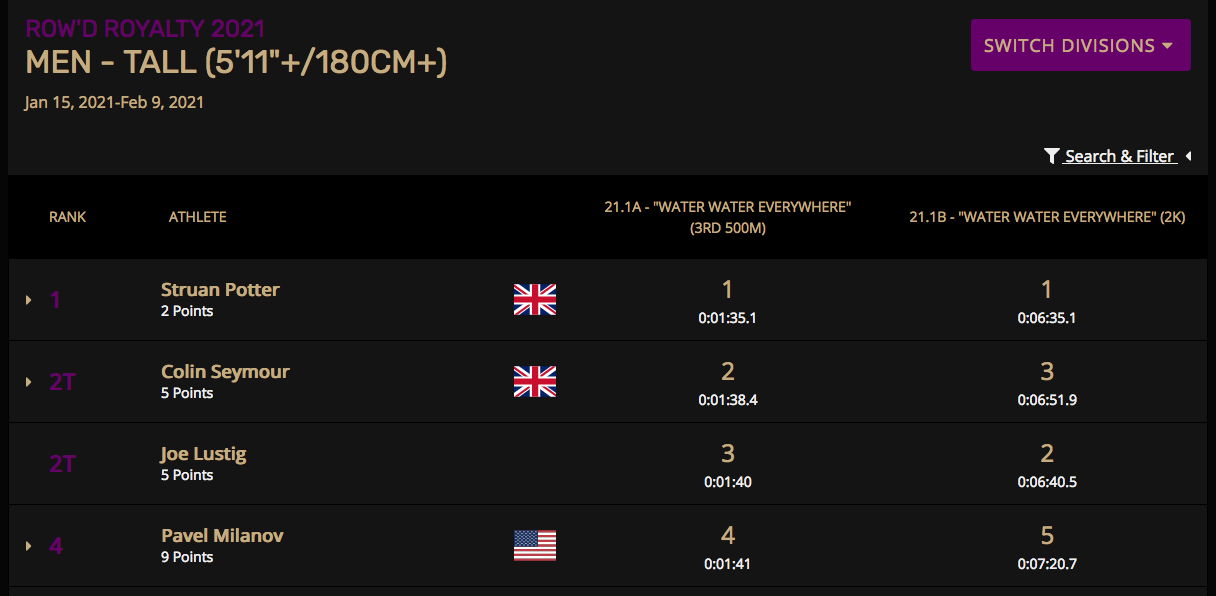Click Colin Seymour's UK flag icon

tap(535, 382)
